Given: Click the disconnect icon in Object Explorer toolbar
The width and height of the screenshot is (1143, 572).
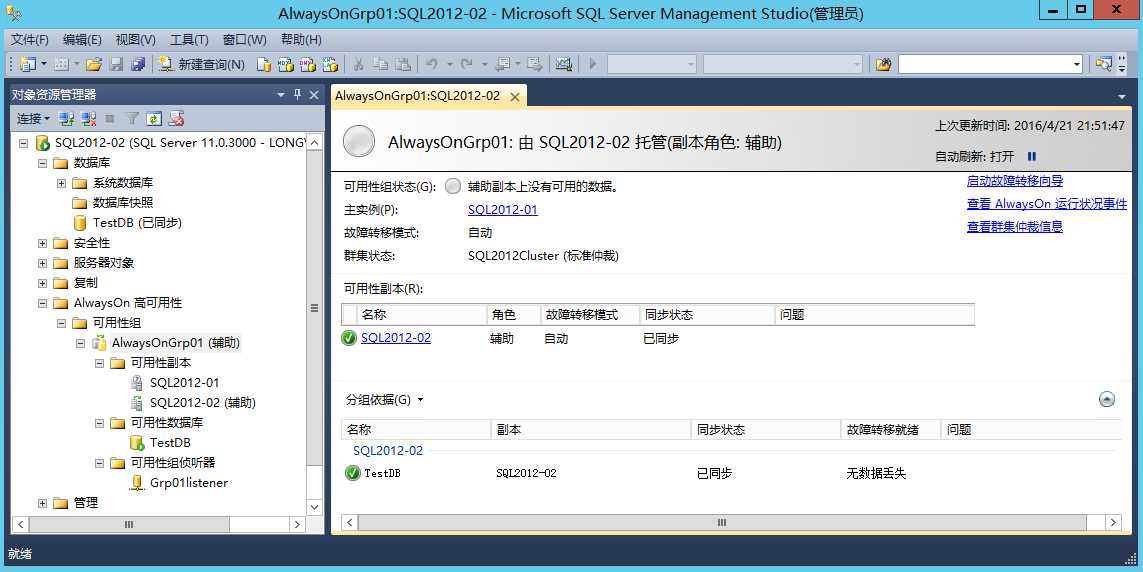Looking at the screenshot, I should (88, 118).
